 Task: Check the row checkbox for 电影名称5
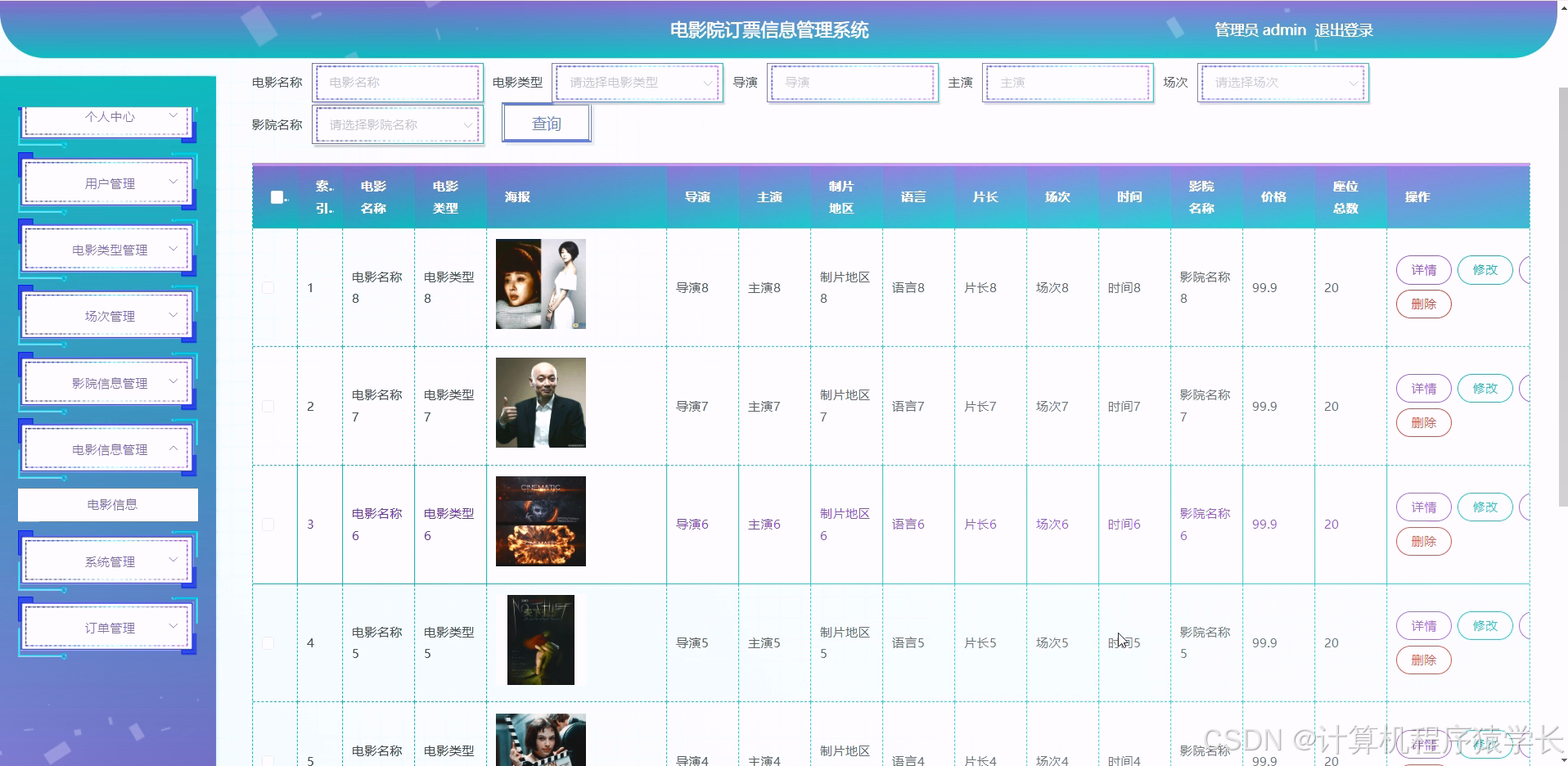click(268, 643)
